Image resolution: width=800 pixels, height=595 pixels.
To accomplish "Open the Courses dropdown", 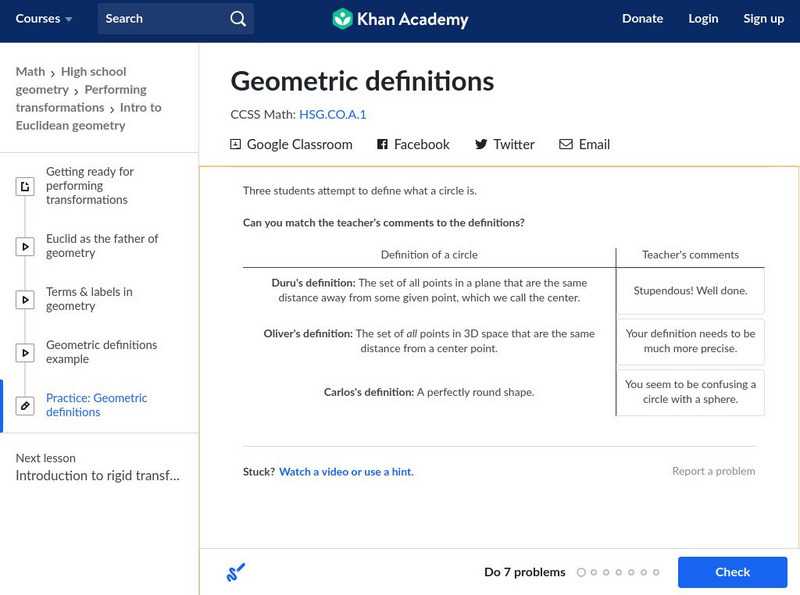I will click(x=44, y=18).
